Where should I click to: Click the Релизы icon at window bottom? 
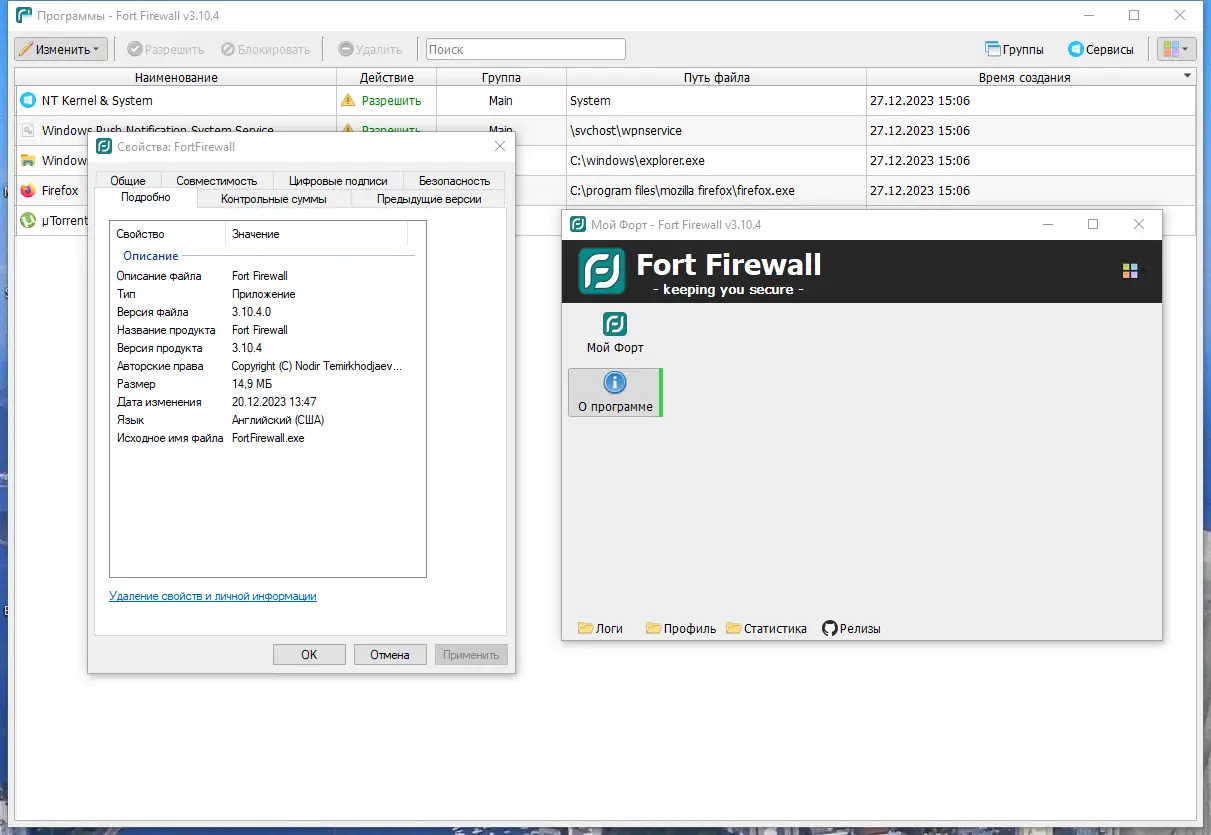coord(829,628)
